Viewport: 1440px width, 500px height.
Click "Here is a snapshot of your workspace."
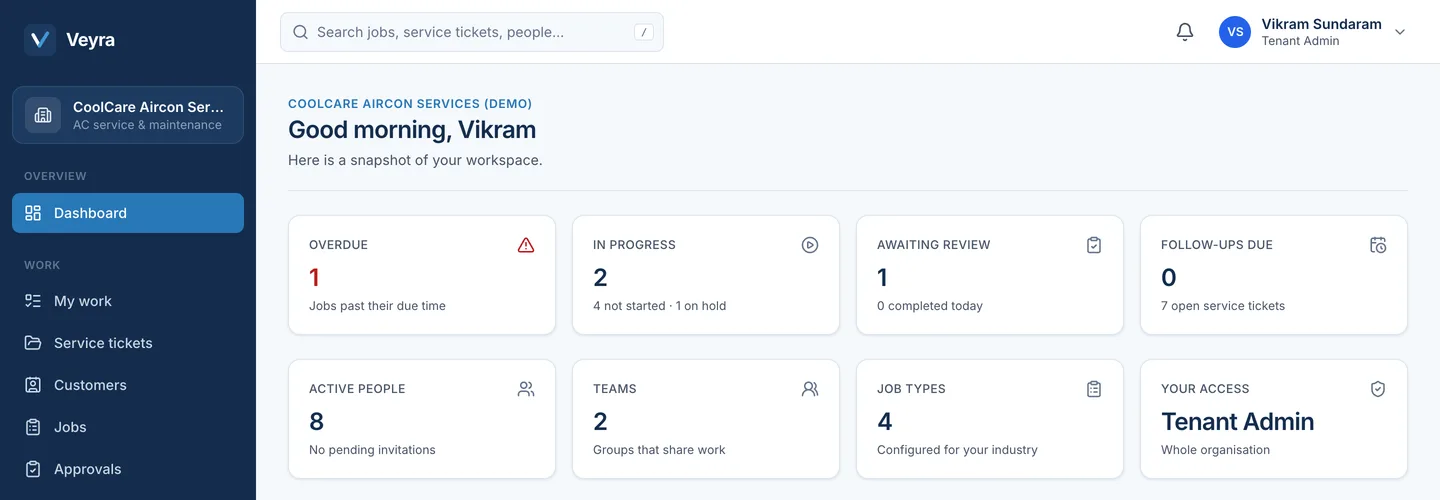click(x=415, y=160)
